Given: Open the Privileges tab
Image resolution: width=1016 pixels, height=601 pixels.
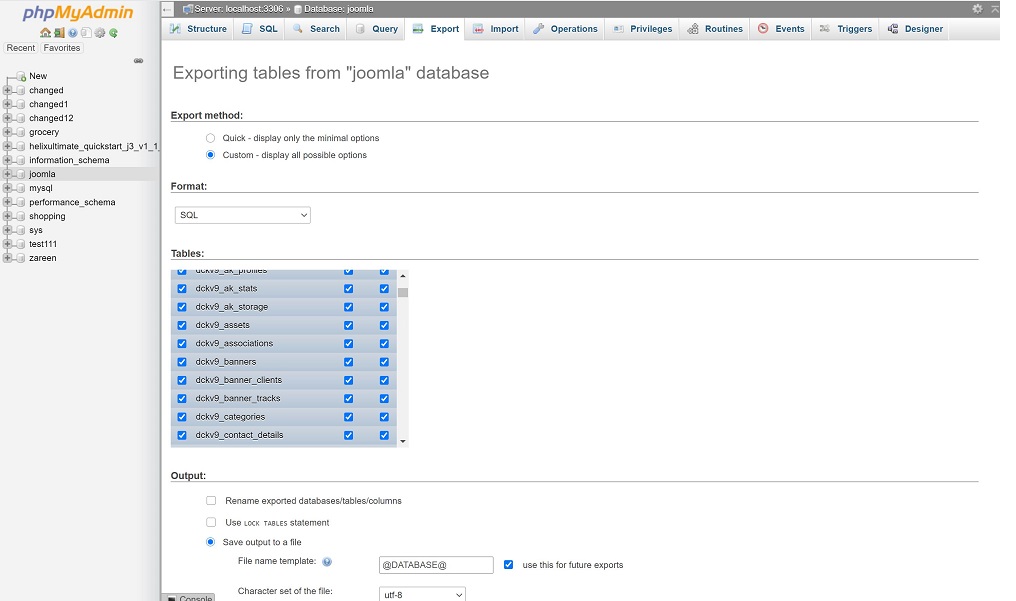Looking at the screenshot, I should coord(643,29).
